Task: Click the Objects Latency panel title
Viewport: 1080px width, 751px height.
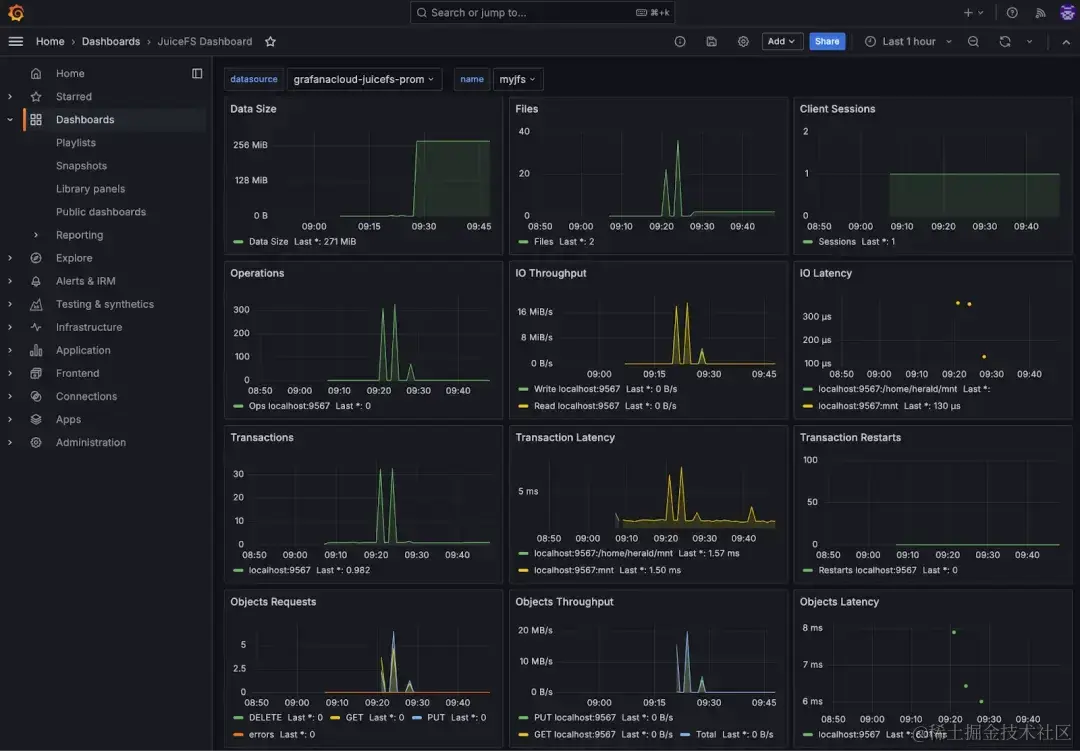Action: tap(839, 602)
